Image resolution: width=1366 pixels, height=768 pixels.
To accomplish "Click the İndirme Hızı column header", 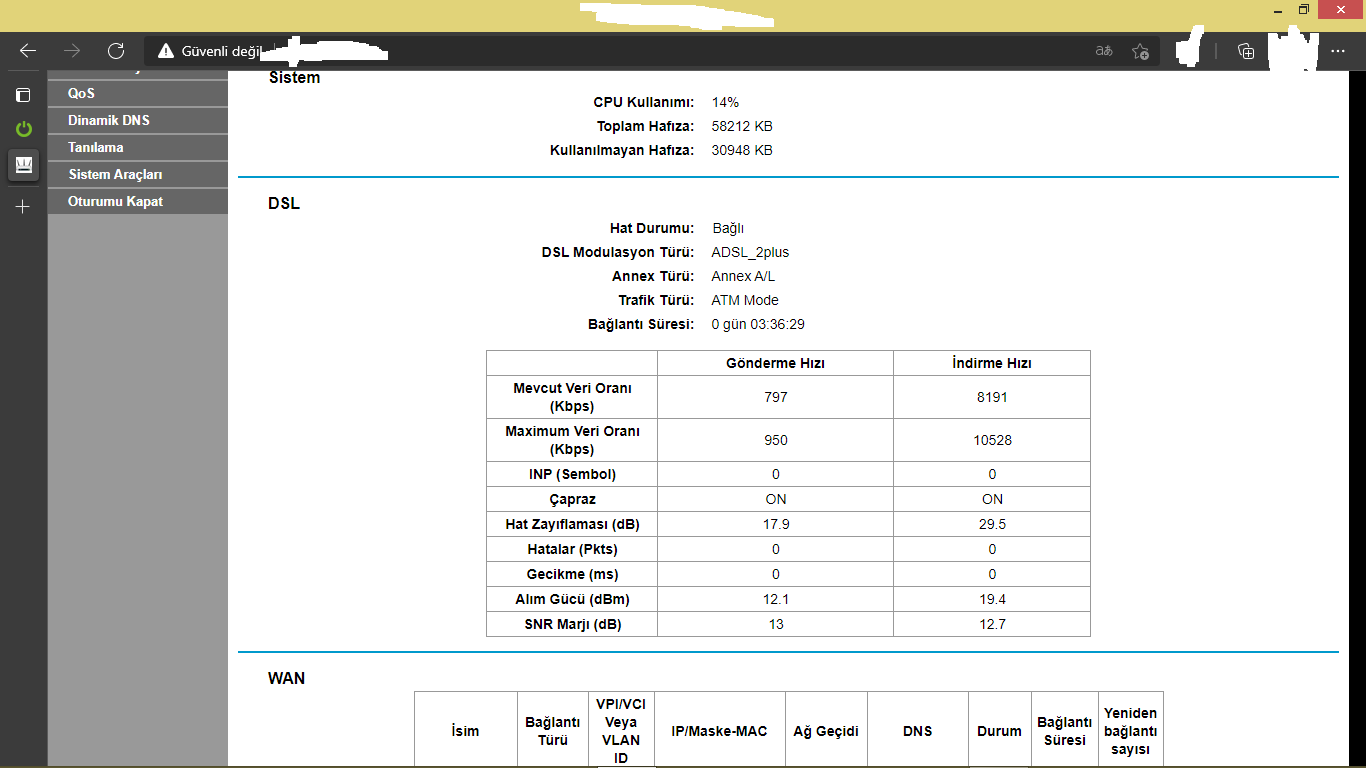I will 992,363.
